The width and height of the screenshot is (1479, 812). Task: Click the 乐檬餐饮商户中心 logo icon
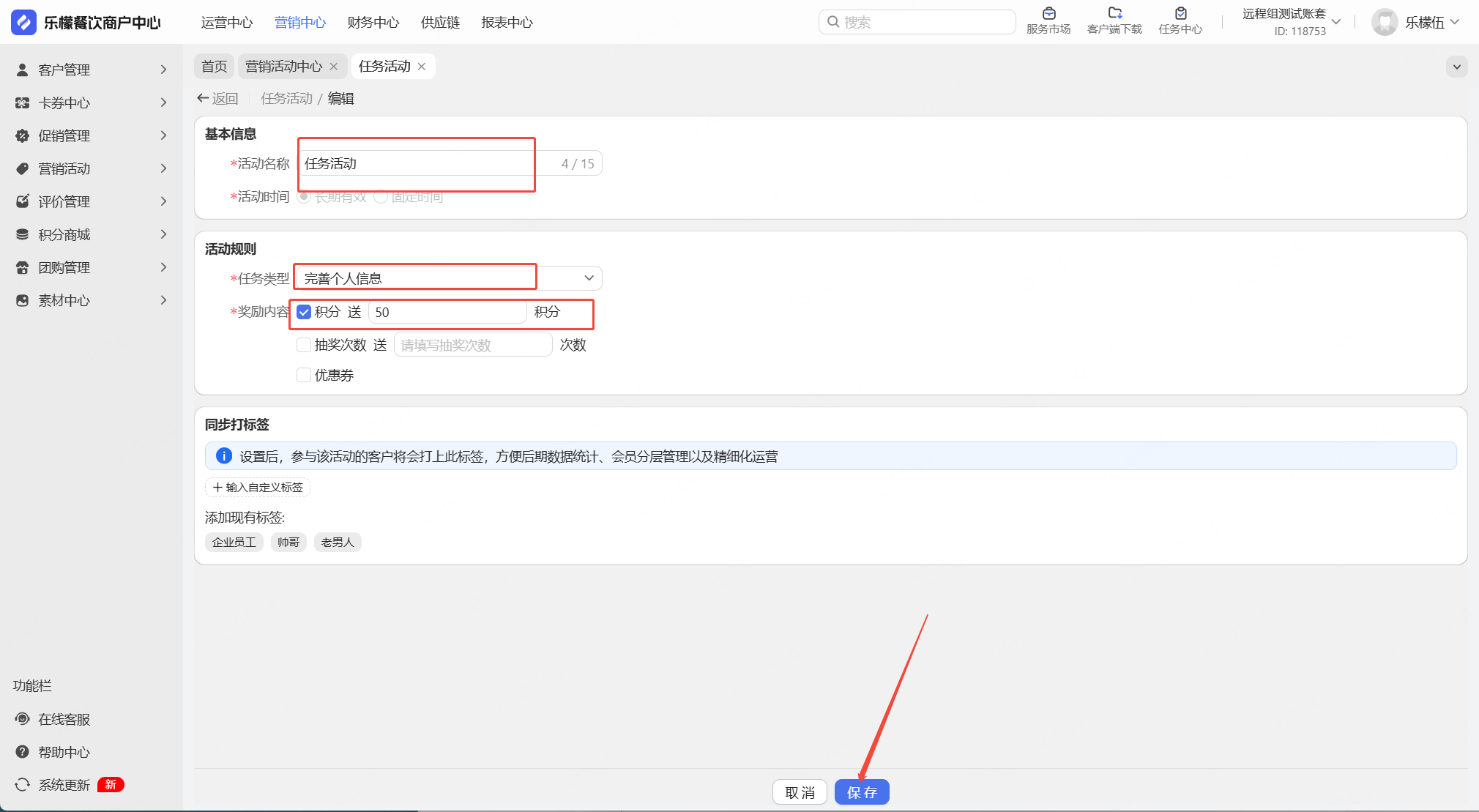(23, 23)
